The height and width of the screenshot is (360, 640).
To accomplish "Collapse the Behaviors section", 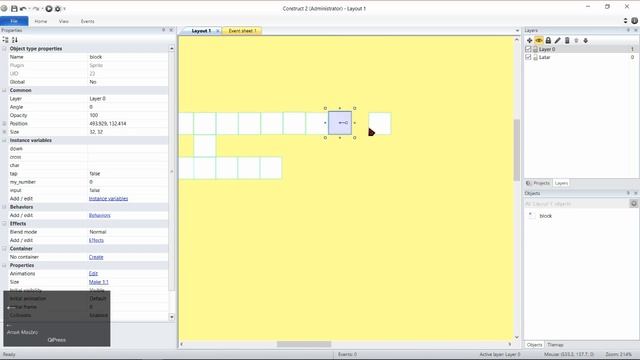I will [x=4, y=207].
